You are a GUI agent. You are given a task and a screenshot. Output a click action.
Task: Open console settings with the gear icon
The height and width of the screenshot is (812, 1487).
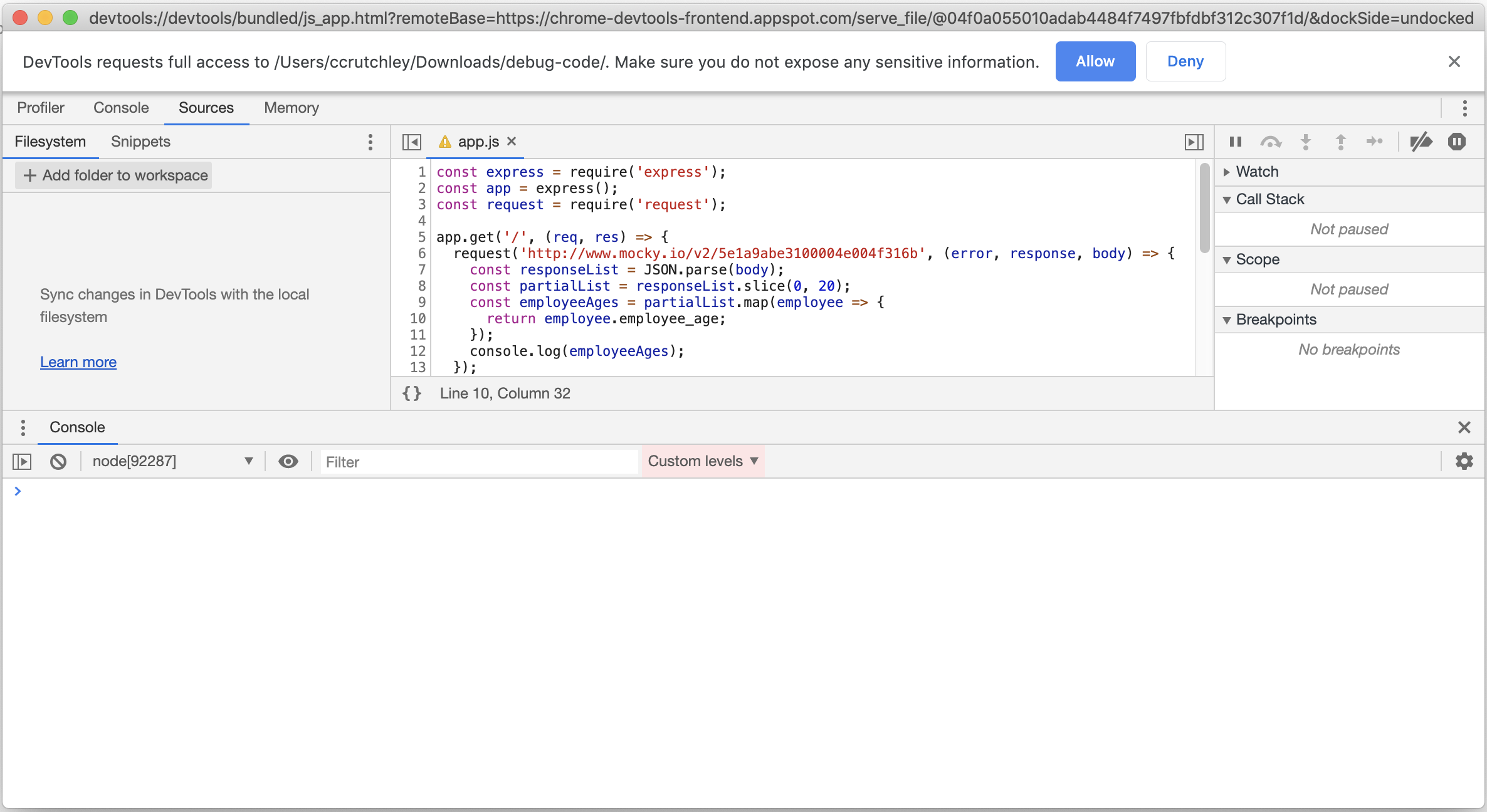click(x=1464, y=461)
